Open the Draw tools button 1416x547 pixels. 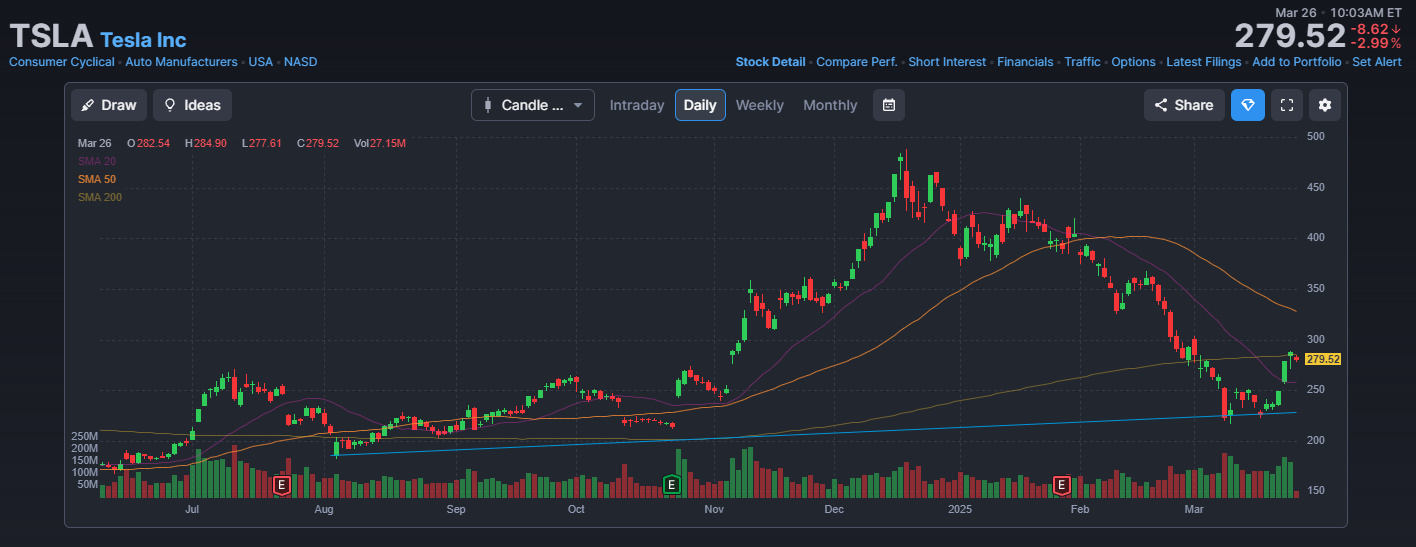tap(109, 105)
